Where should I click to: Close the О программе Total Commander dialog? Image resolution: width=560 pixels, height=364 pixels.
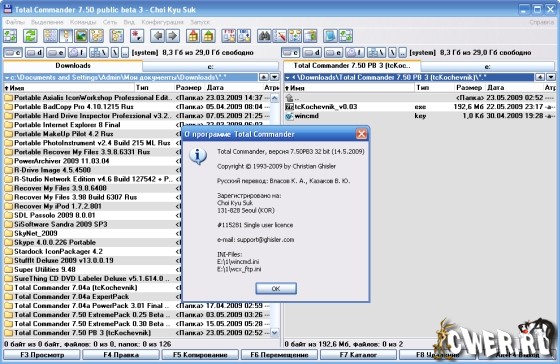(x=361, y=134)
